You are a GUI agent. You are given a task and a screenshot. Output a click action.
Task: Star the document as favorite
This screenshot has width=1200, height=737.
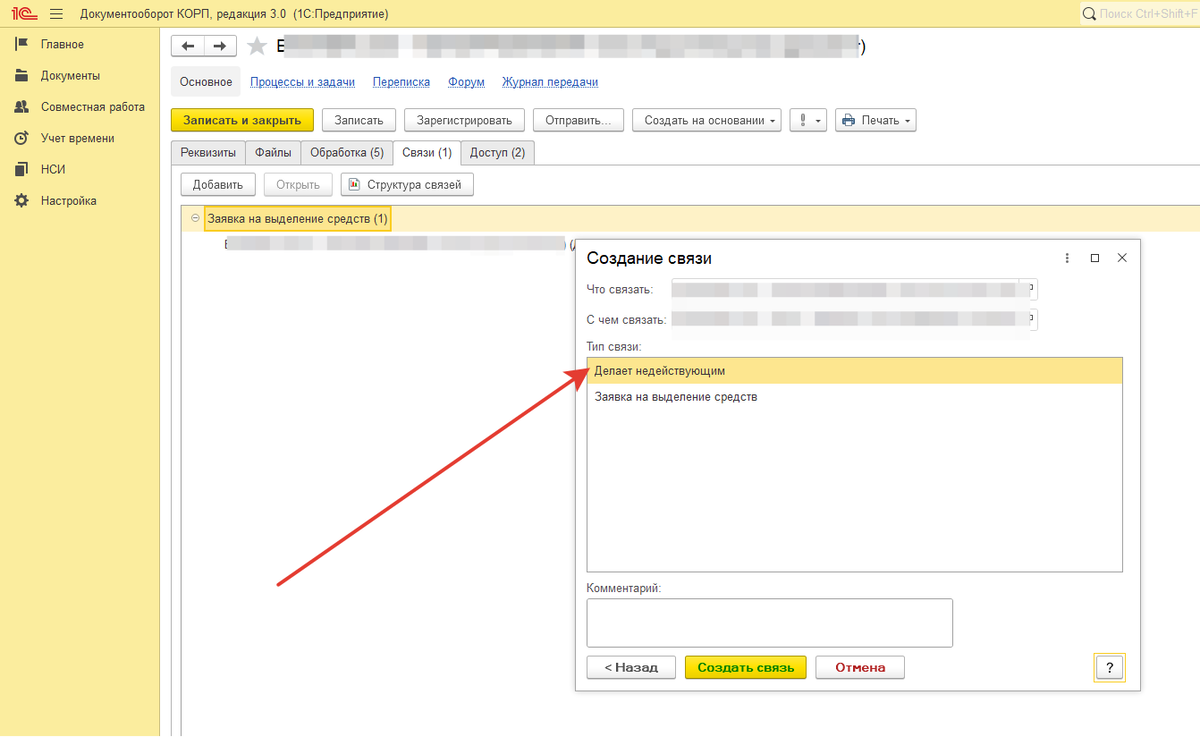257,46
